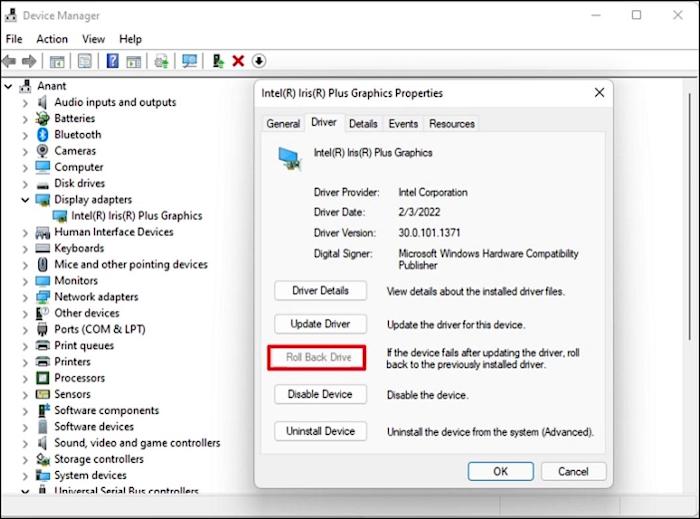Screen dimensions: 700x519
Task: Click the circled down-arrow toolbar icon
Action: (x=259, y=62)
